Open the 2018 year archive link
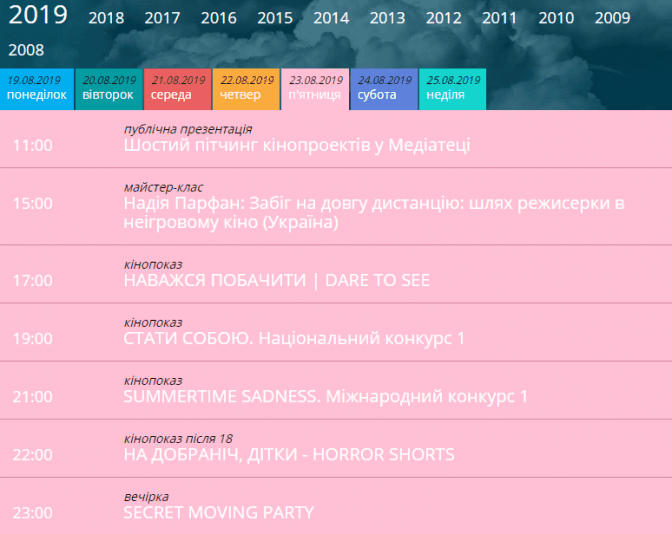Viewport: 672px width, 534px height. 106,18
